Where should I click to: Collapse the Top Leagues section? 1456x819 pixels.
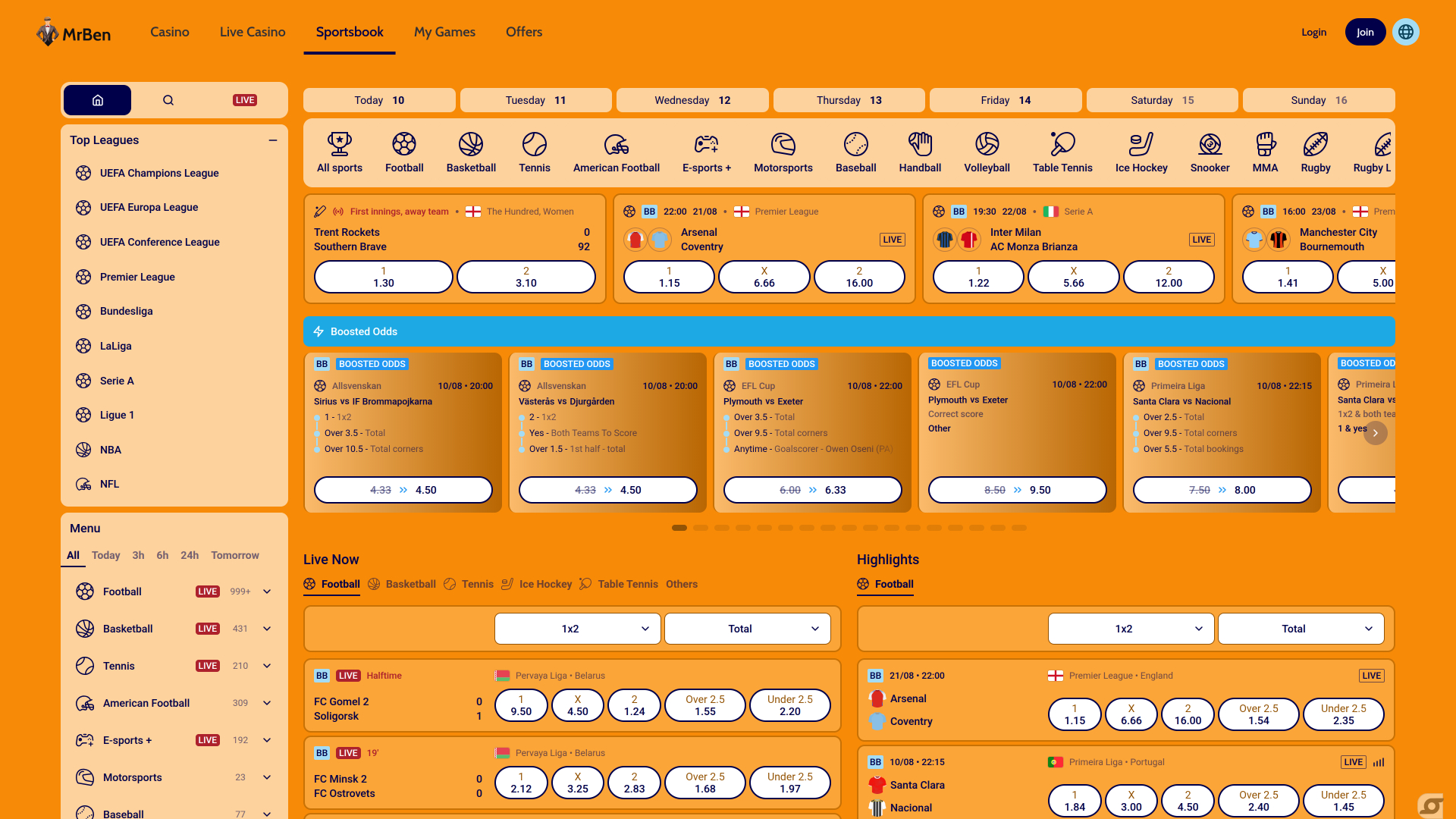point(273,140)
